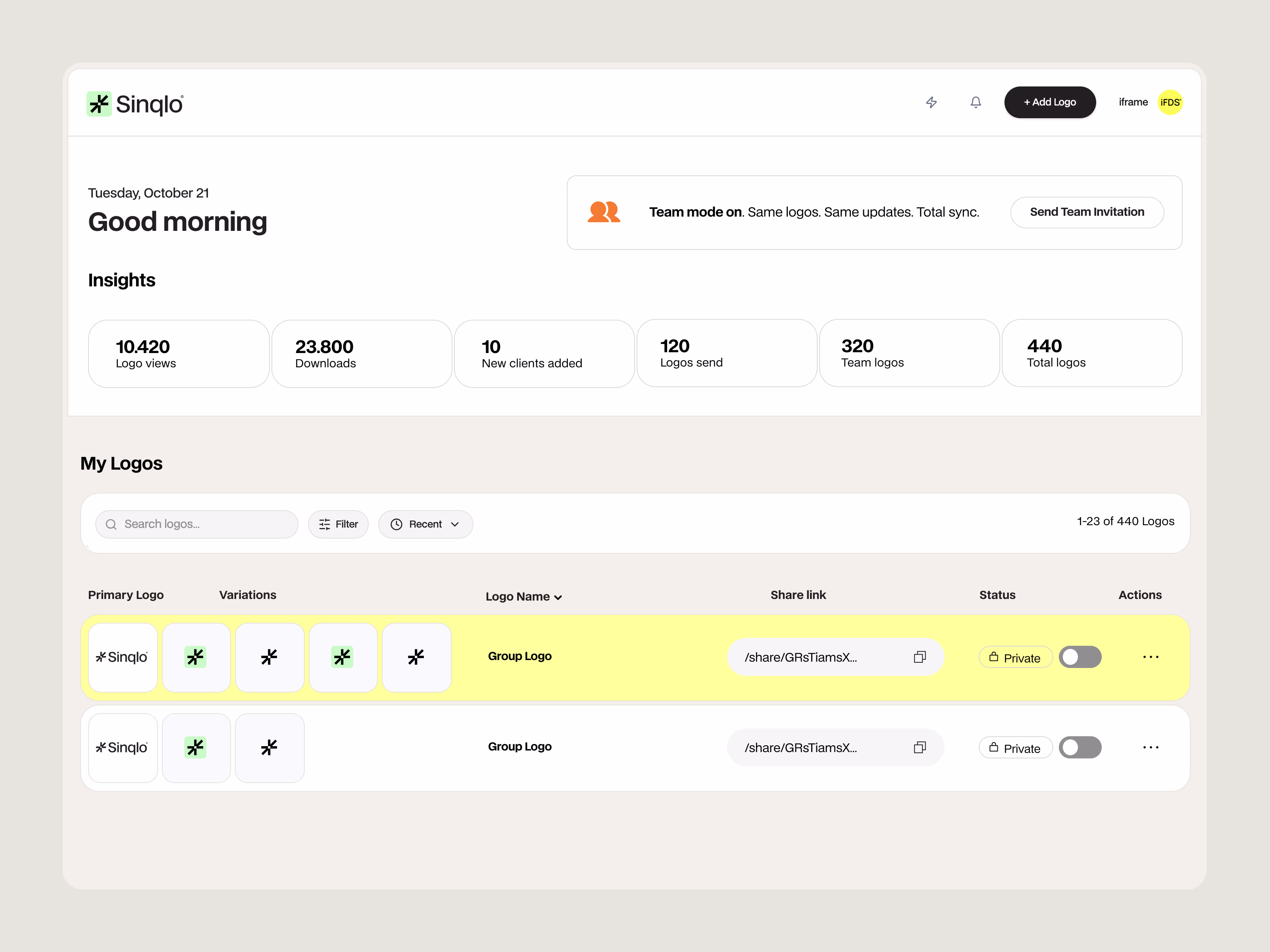
Task: Open notifications bell icon
Action: [976, 102]
